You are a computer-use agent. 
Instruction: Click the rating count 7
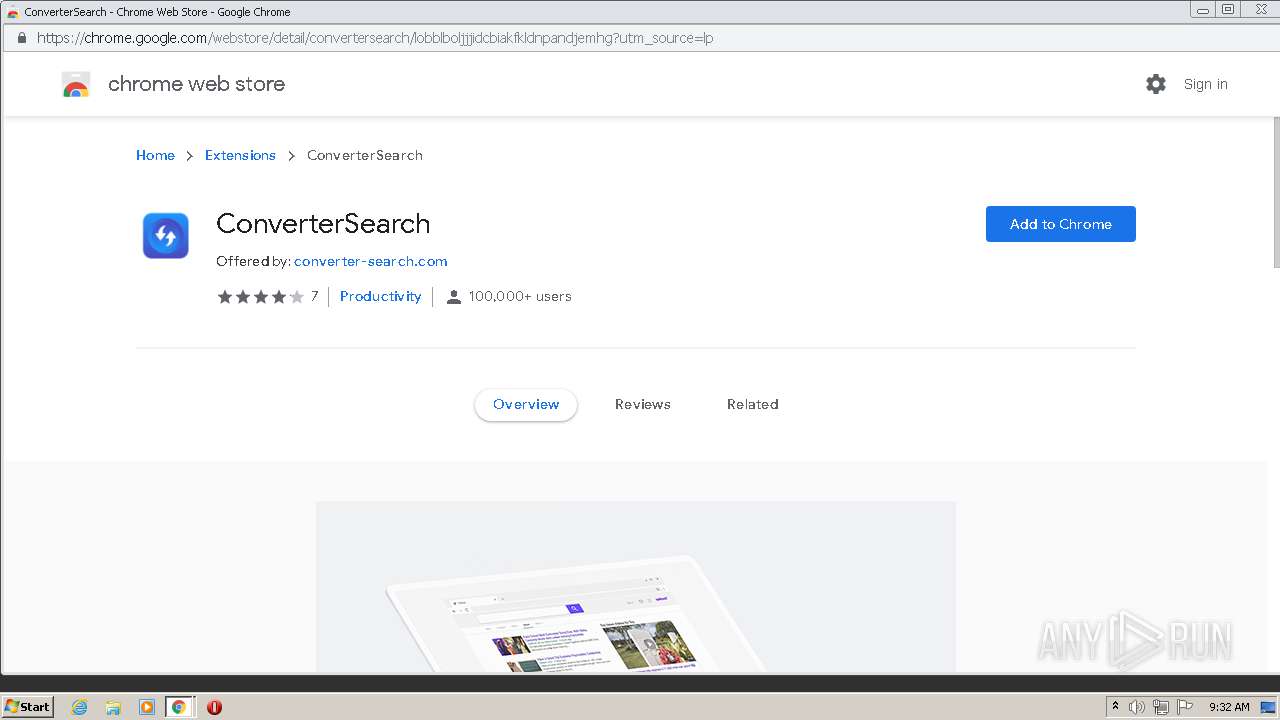click(314, 296)
